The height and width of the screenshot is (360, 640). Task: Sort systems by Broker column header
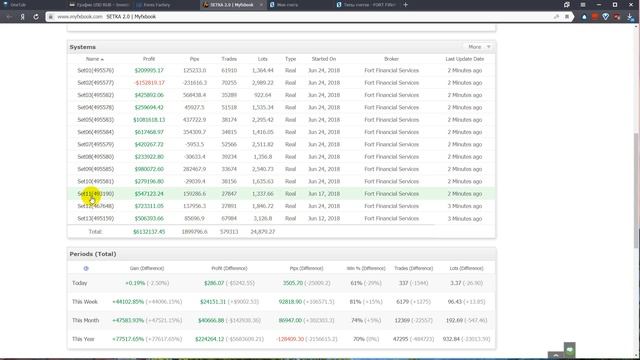tap(391, 59)
